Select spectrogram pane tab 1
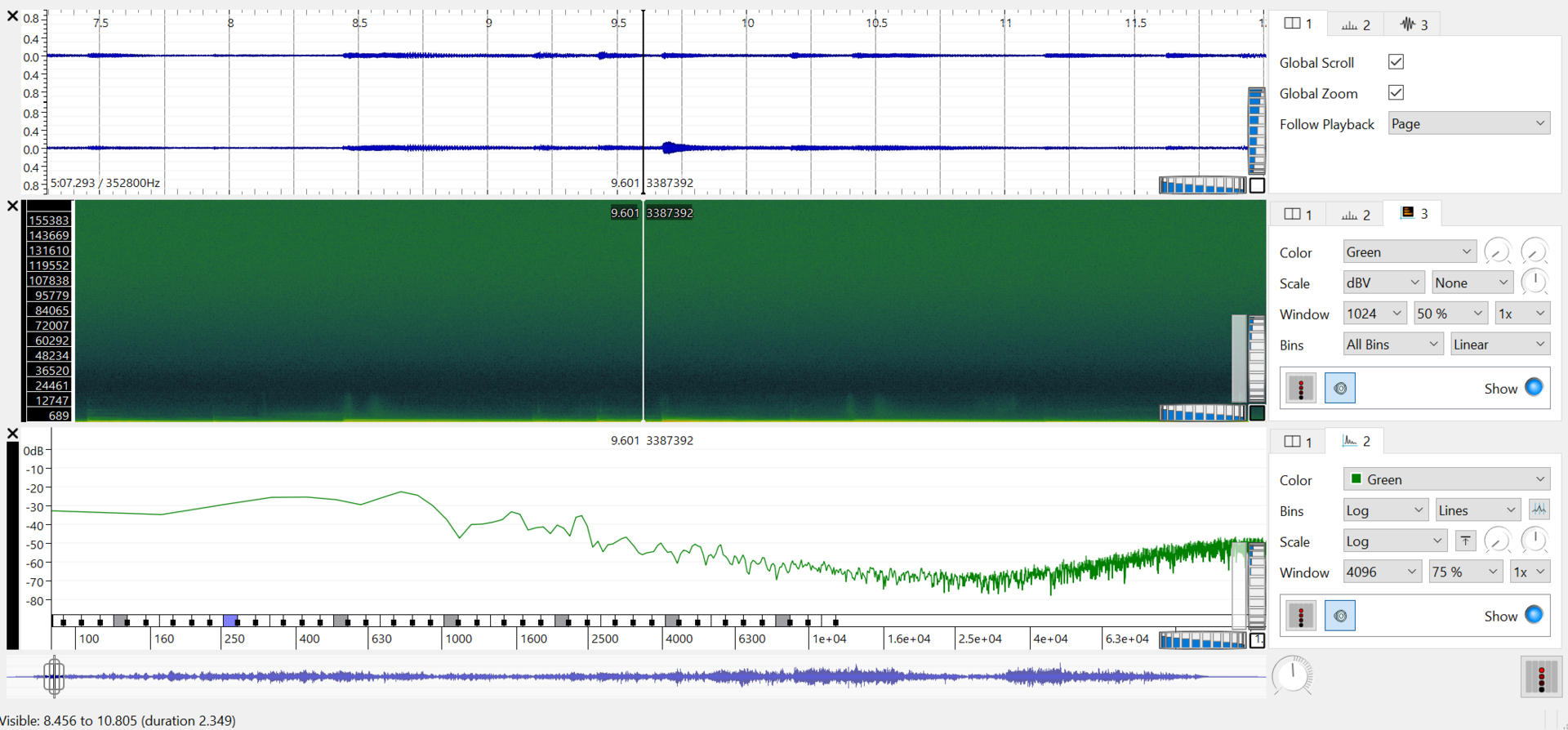 [1298, 214]
